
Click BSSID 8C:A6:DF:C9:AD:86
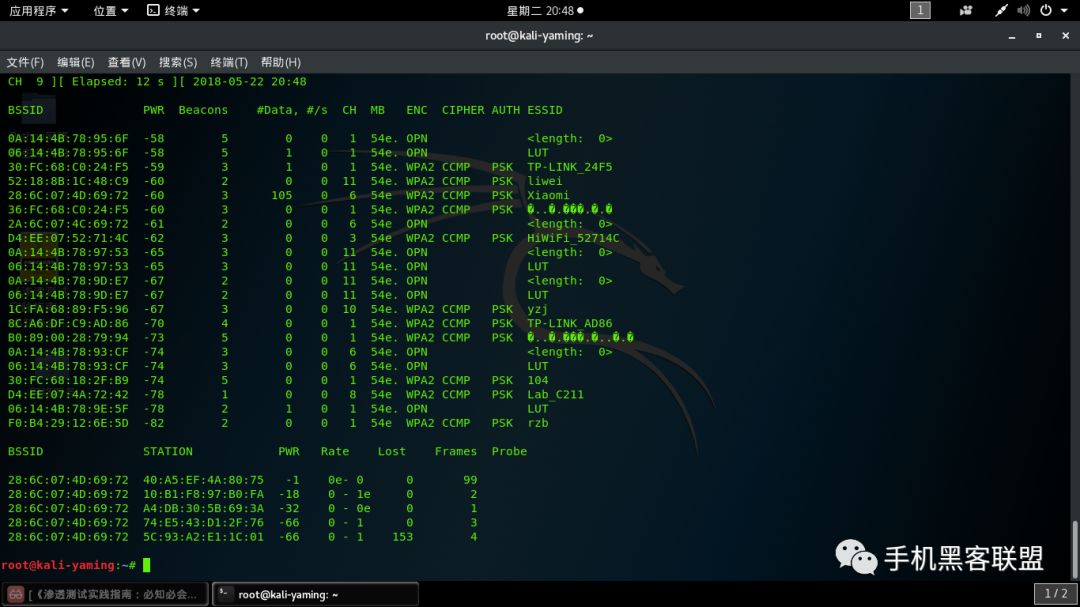(x=68, y=323)
